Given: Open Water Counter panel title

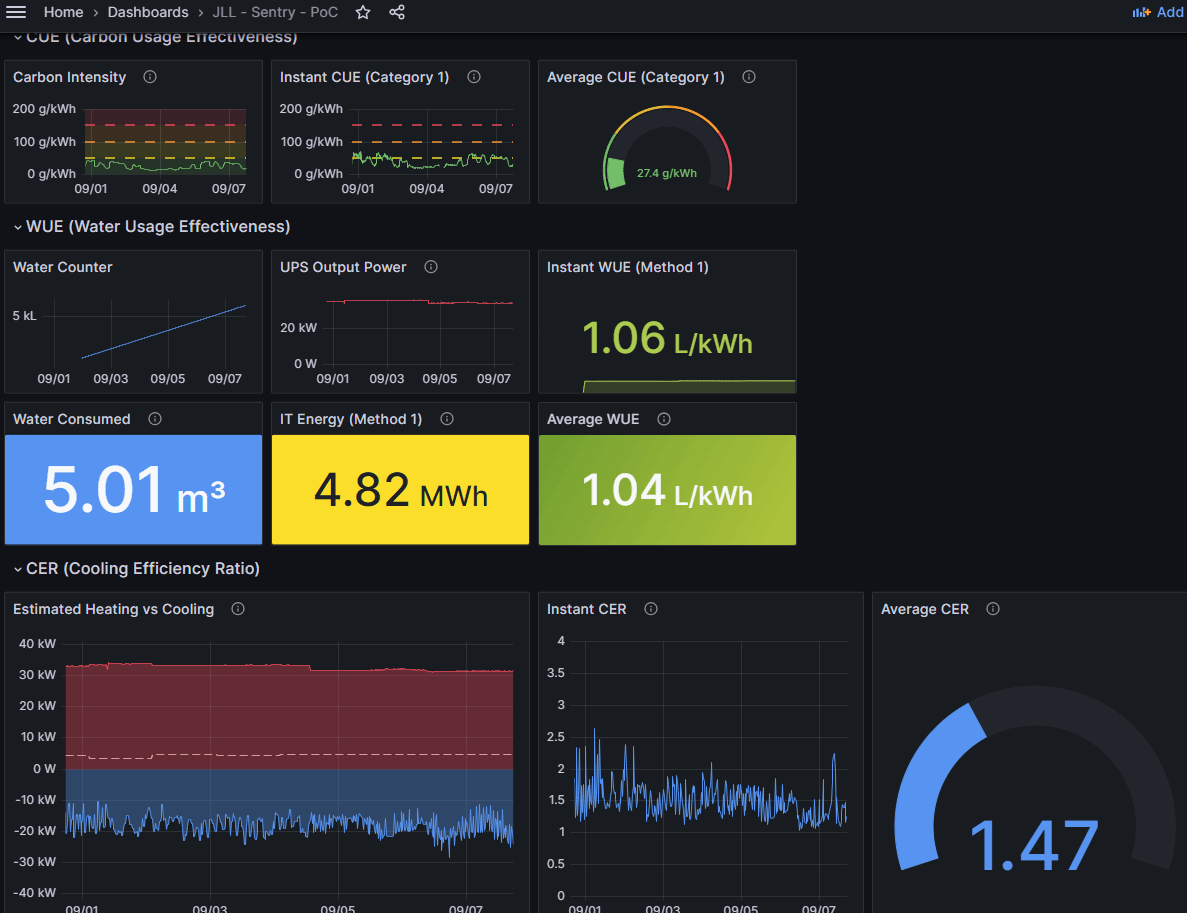Looking at the screenshot, I should [x=63, y=267].
